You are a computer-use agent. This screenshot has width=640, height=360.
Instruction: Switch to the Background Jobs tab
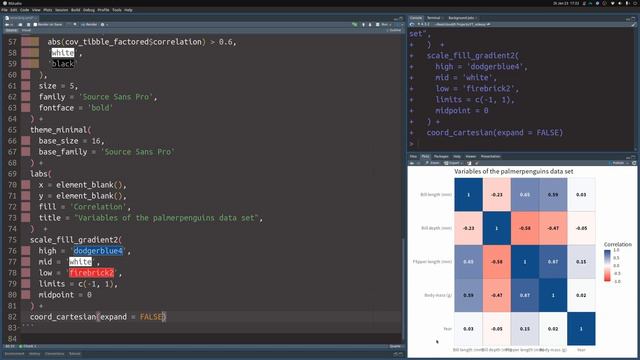(461, 18)
